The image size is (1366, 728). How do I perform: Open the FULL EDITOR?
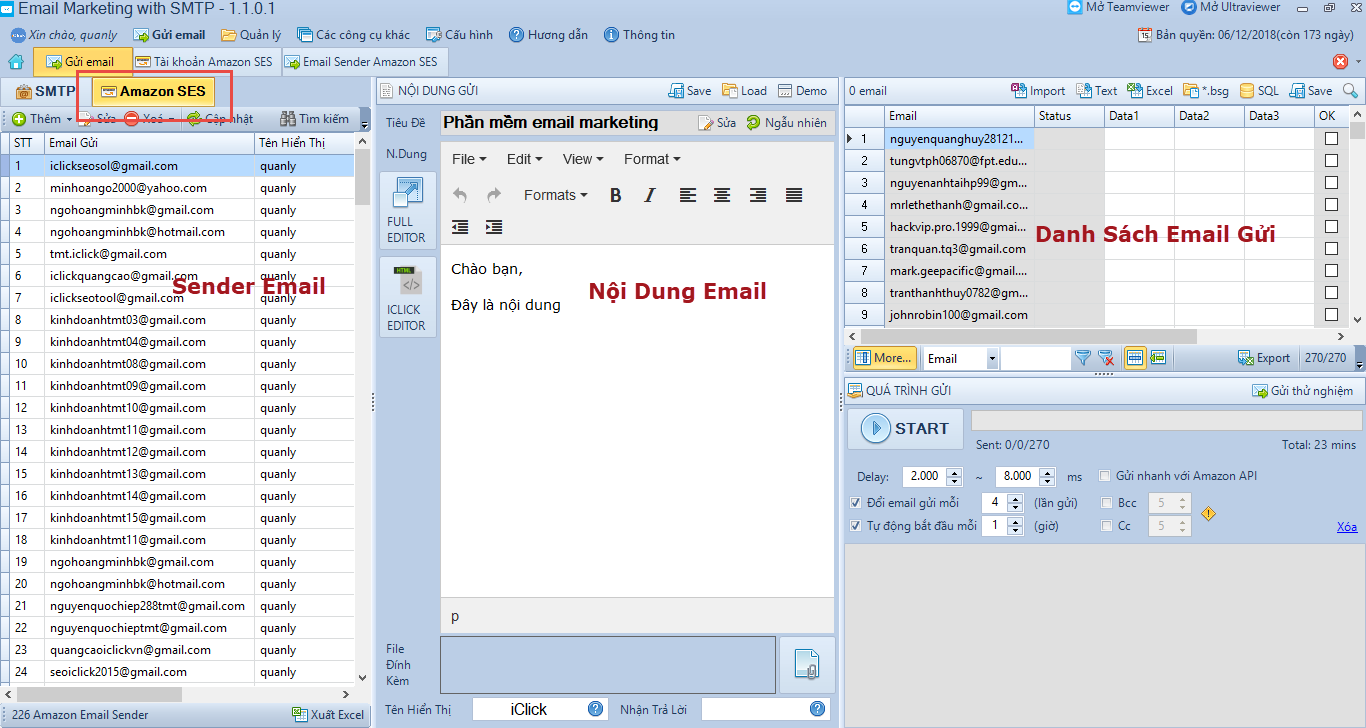(407, 210)
